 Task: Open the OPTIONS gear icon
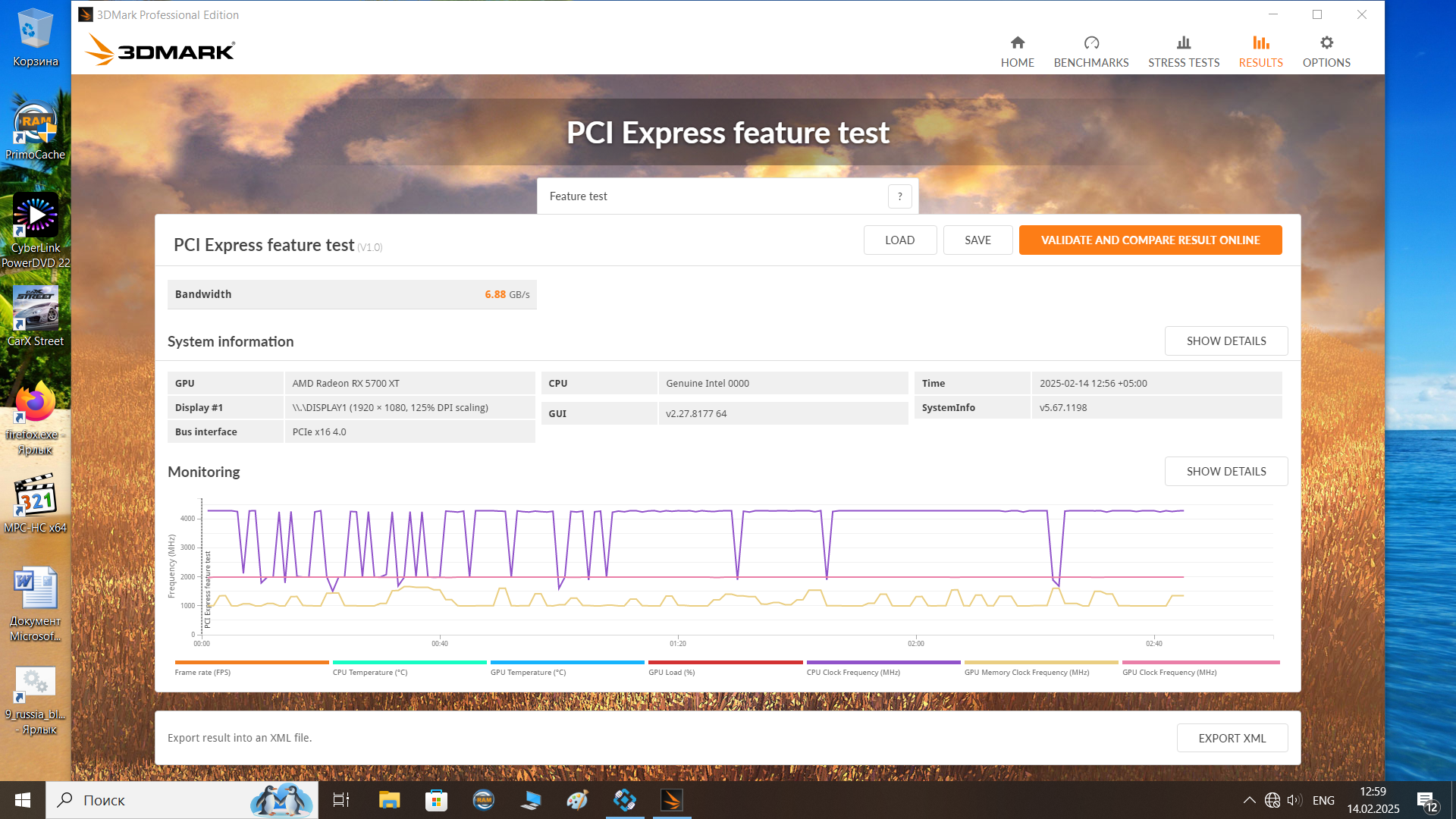click(x=1326, y=43)
